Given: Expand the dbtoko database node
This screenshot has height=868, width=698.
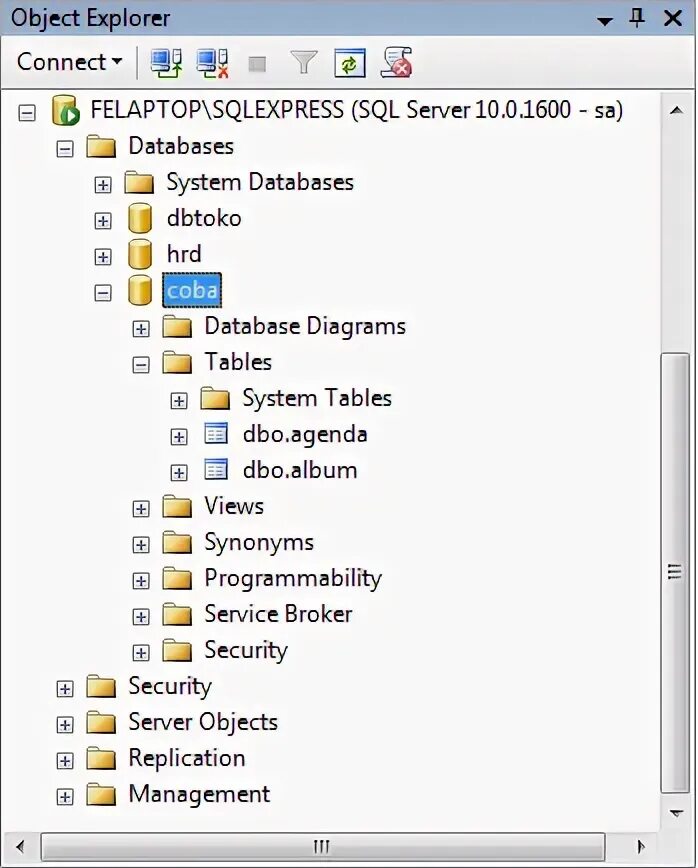Looking at the screenshot, I should (103, 221).
